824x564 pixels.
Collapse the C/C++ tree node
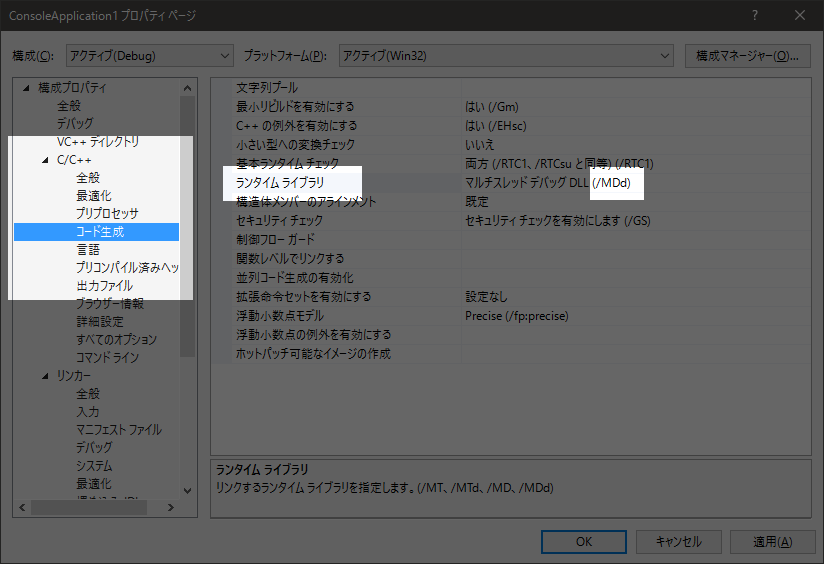pos(45,160)
